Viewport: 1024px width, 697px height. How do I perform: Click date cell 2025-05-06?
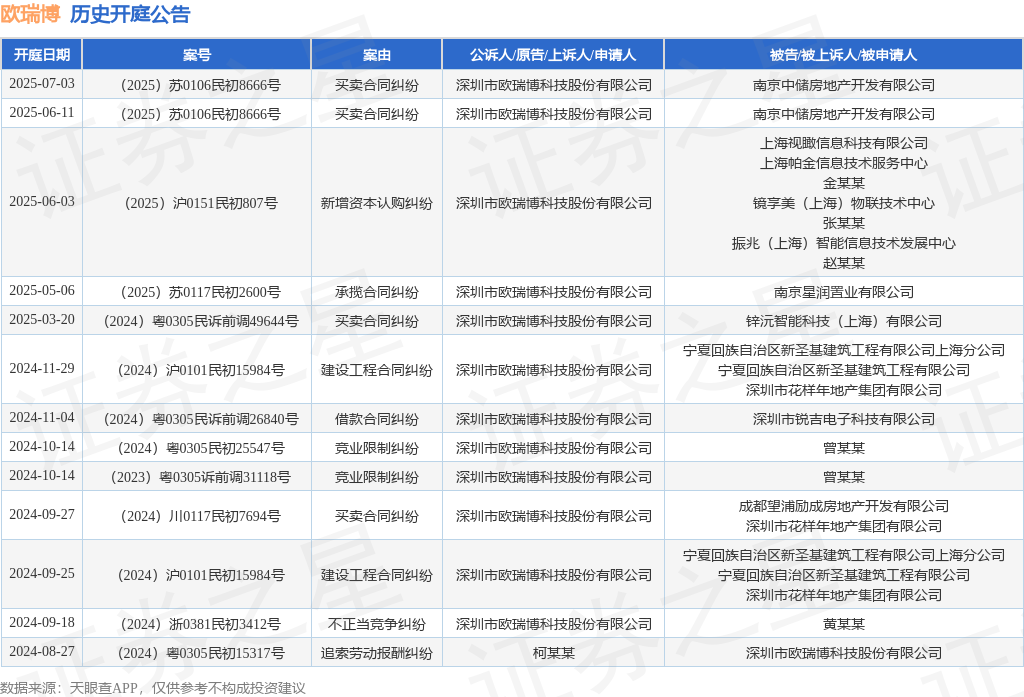[42, 290]
